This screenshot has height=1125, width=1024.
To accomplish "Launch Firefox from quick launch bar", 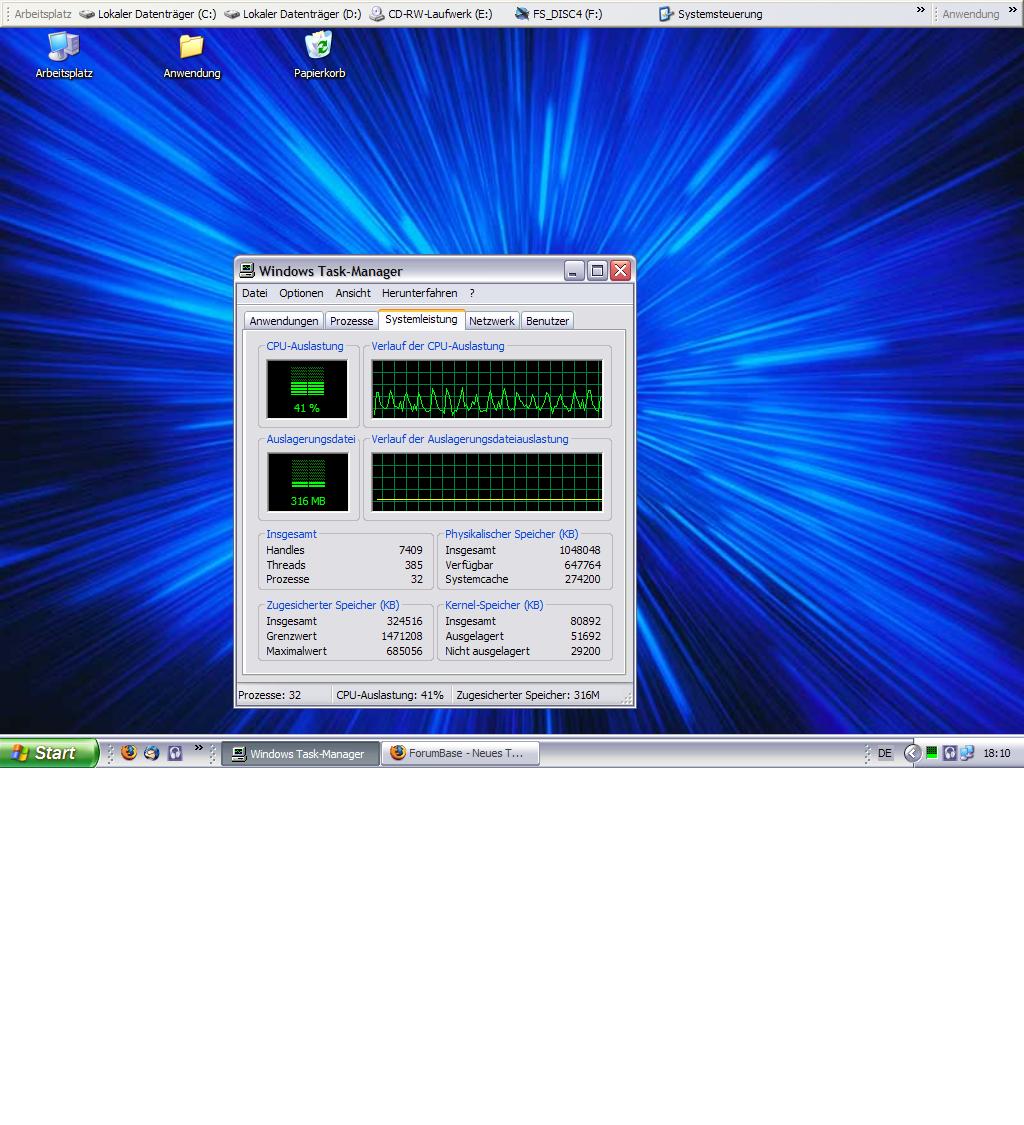I will 129,753.
